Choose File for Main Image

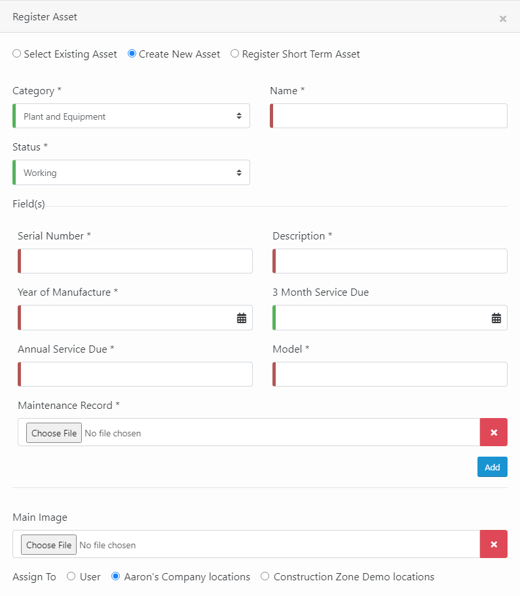point(49,545)
